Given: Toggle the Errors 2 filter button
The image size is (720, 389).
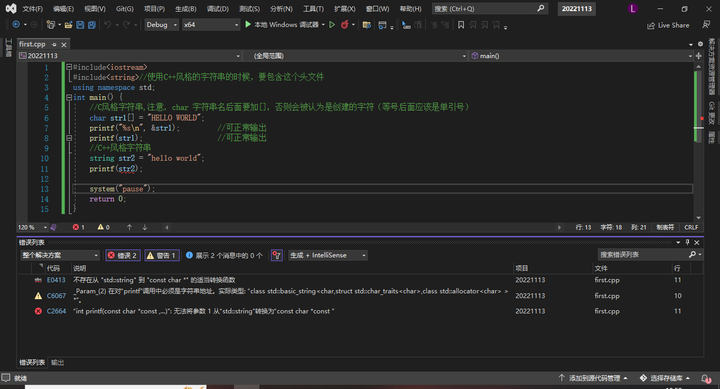Looking at the screenshot, I should coord(123,255).
